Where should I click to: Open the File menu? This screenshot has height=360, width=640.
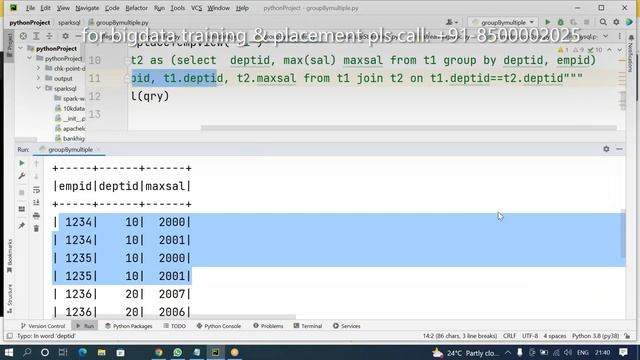(30, 8)
